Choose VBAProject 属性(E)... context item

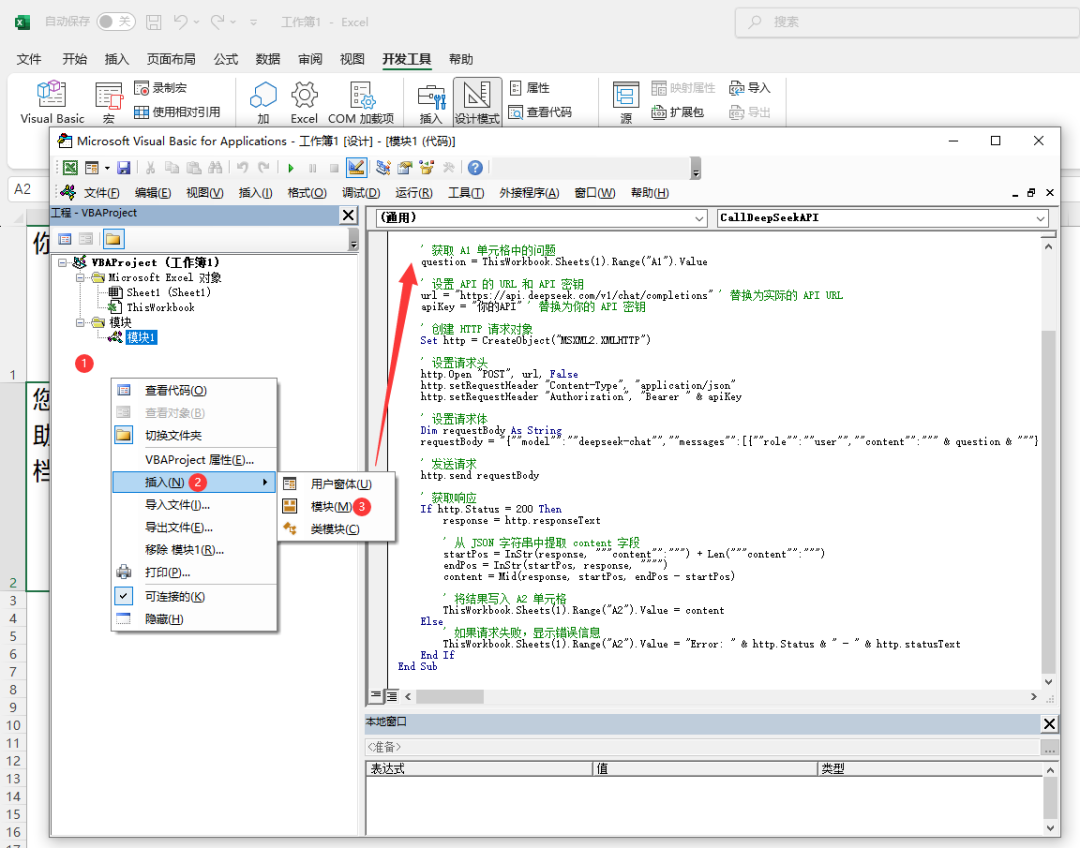(194, 459)
